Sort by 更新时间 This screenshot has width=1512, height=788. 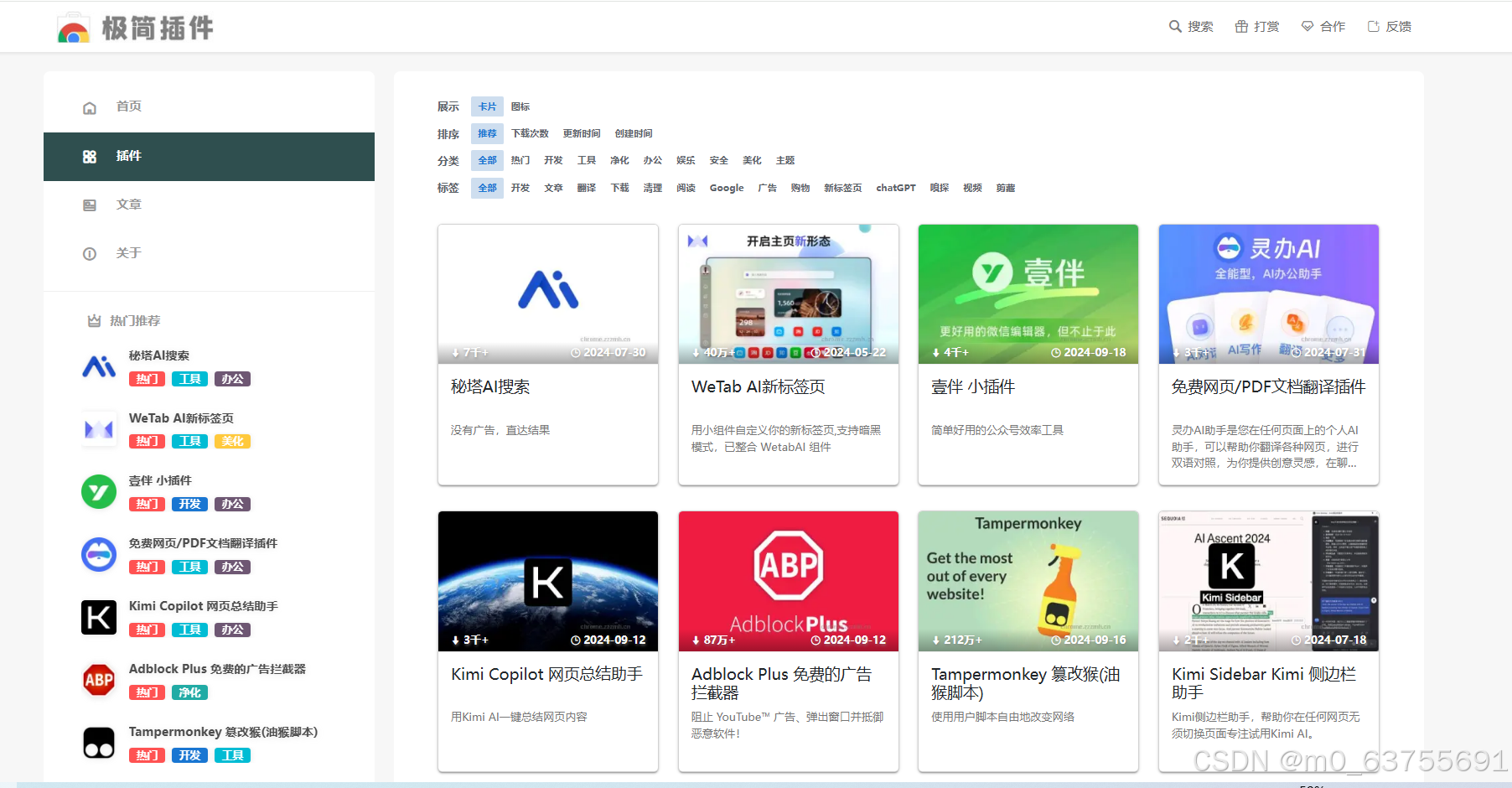tap(582, 133)
